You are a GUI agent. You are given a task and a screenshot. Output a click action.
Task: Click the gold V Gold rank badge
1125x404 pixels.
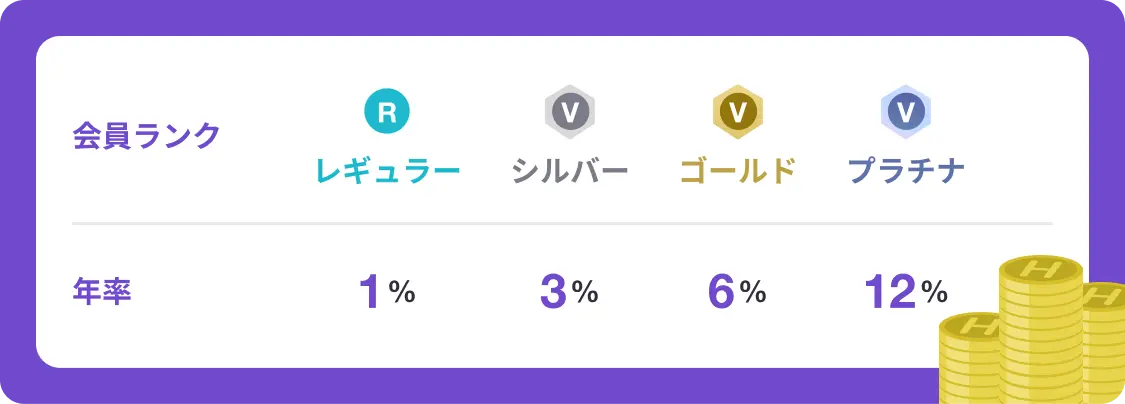coord(738,112)
